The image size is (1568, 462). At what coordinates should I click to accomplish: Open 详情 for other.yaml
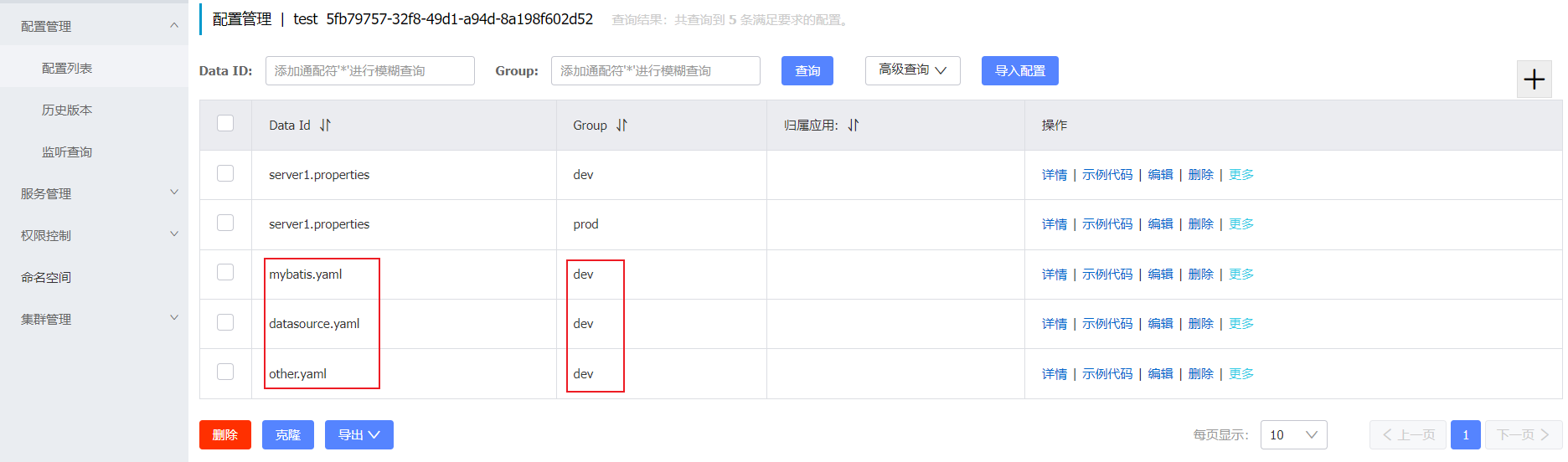coord(1055,374)
